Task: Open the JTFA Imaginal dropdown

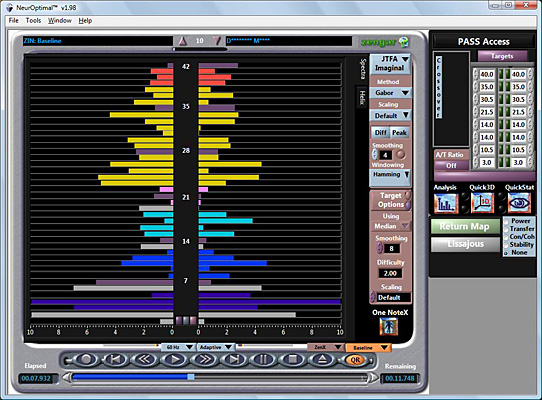Action: tap(390, 64)
